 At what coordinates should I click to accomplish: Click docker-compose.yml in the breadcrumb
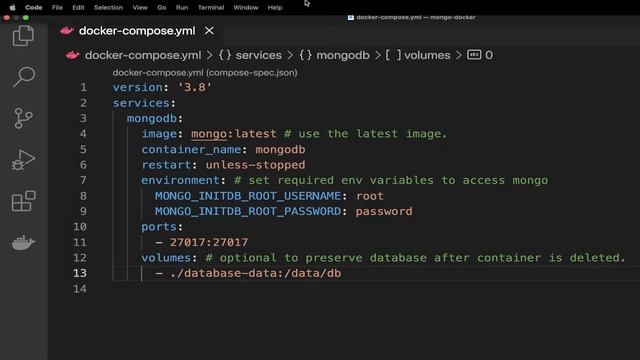point(143,55)
